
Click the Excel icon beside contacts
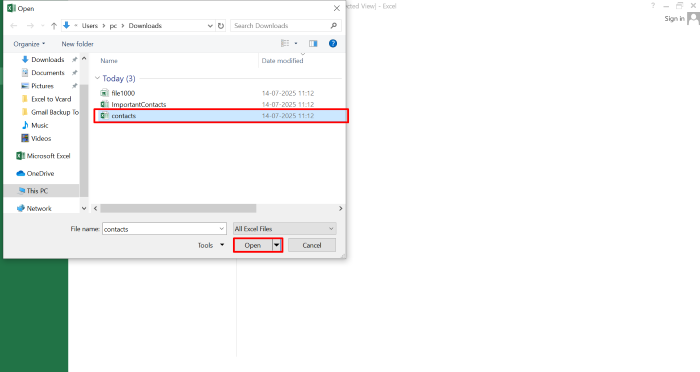pyautogui.click(x=104, y=115)
